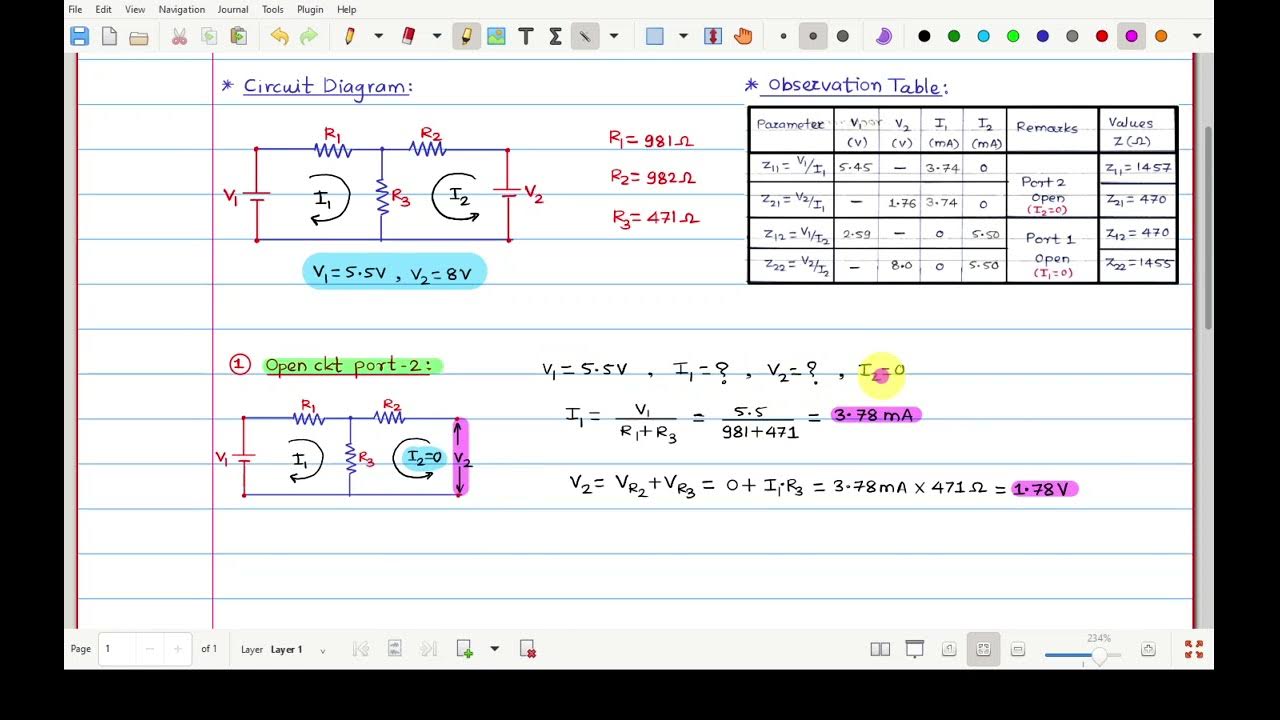The width and height of the screenshot is (1280, 720).
Task: Click the Copy icon
Action: tap(209, 37)
